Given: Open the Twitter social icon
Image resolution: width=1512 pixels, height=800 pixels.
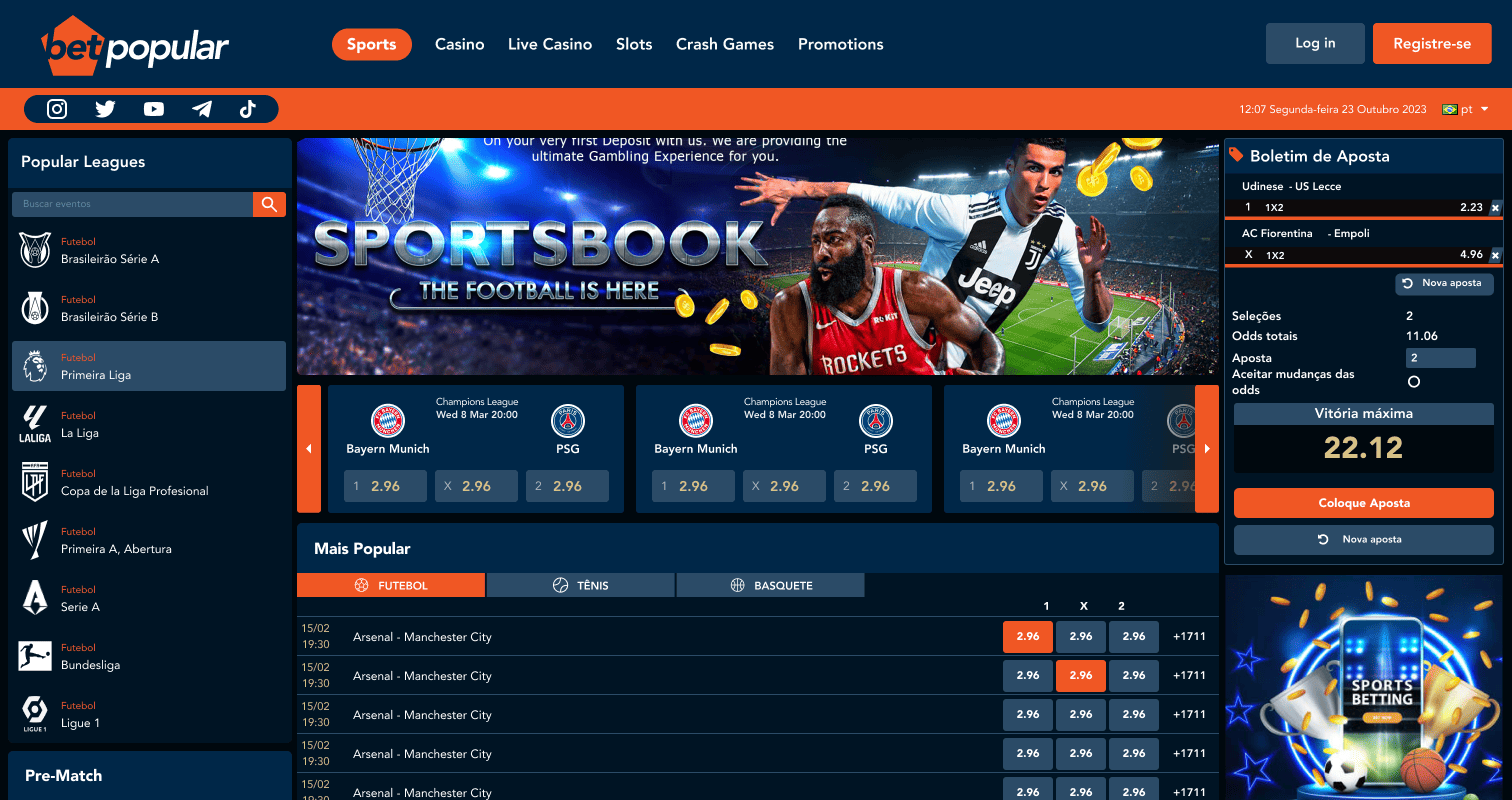Looking at the screenshot, I should (x=105, y=109).
